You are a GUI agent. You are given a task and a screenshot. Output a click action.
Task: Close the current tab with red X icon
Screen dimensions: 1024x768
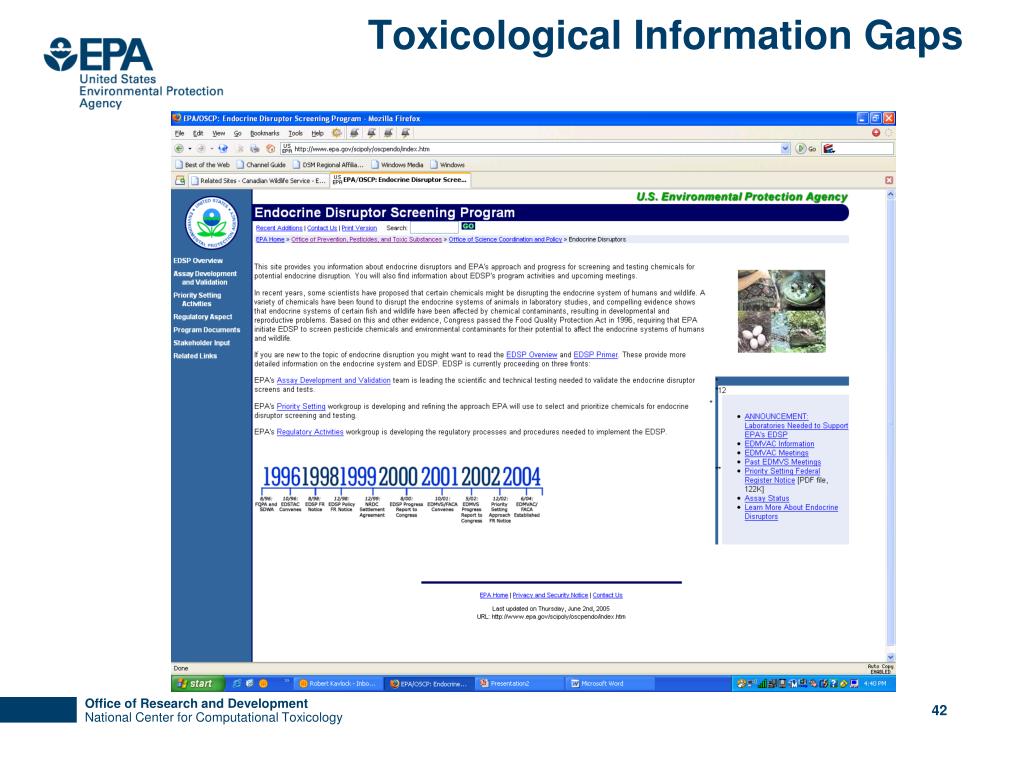[889, 180]
